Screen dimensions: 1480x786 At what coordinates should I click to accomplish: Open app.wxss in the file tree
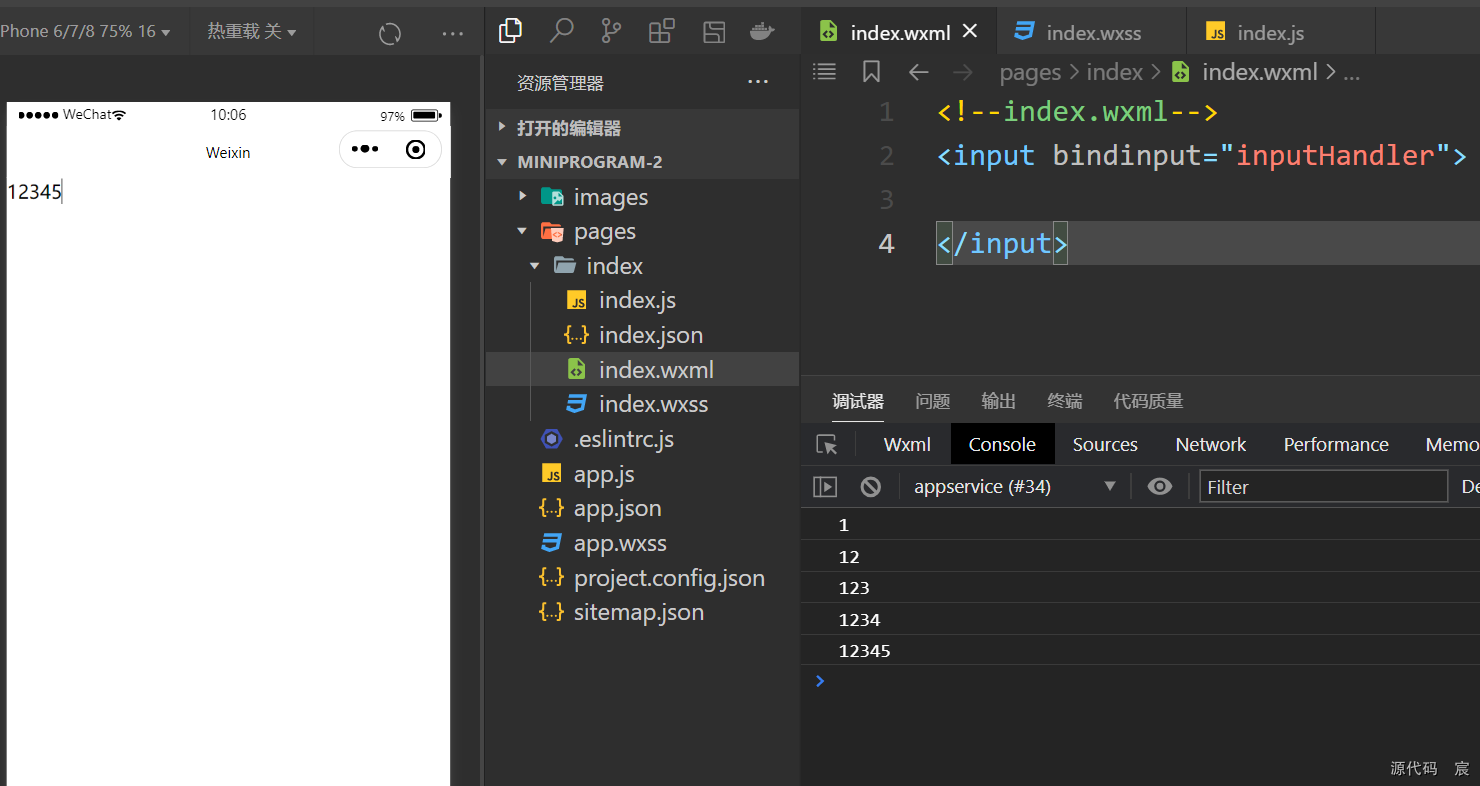tap(642, 543)
